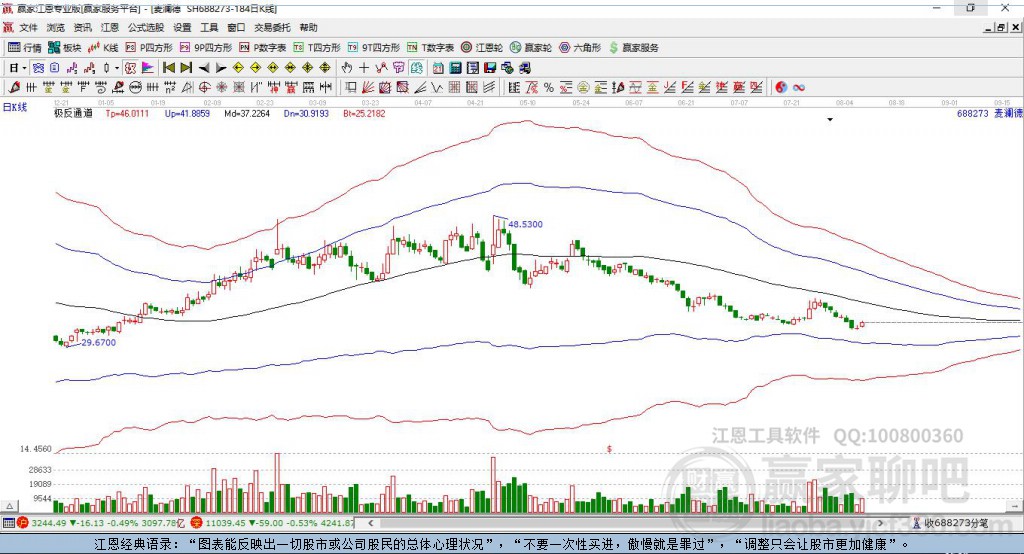Open the 六角形 hexagon tool
The width and height of the screenshot is (1024, 554).
[x=580, y=48]
